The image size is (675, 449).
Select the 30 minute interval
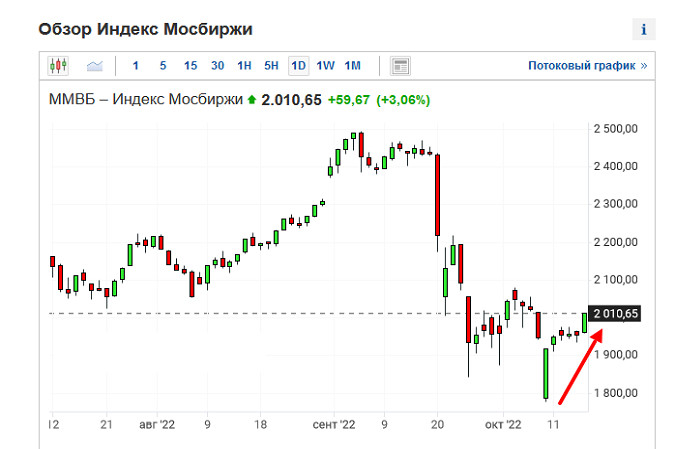[217, 65]
